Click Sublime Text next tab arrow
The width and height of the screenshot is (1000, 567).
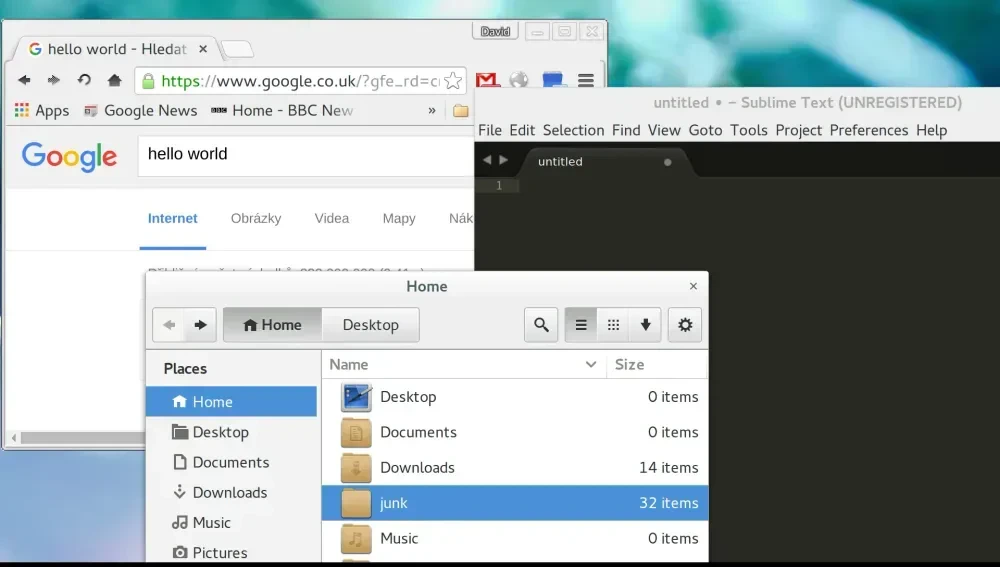(503, 160)
